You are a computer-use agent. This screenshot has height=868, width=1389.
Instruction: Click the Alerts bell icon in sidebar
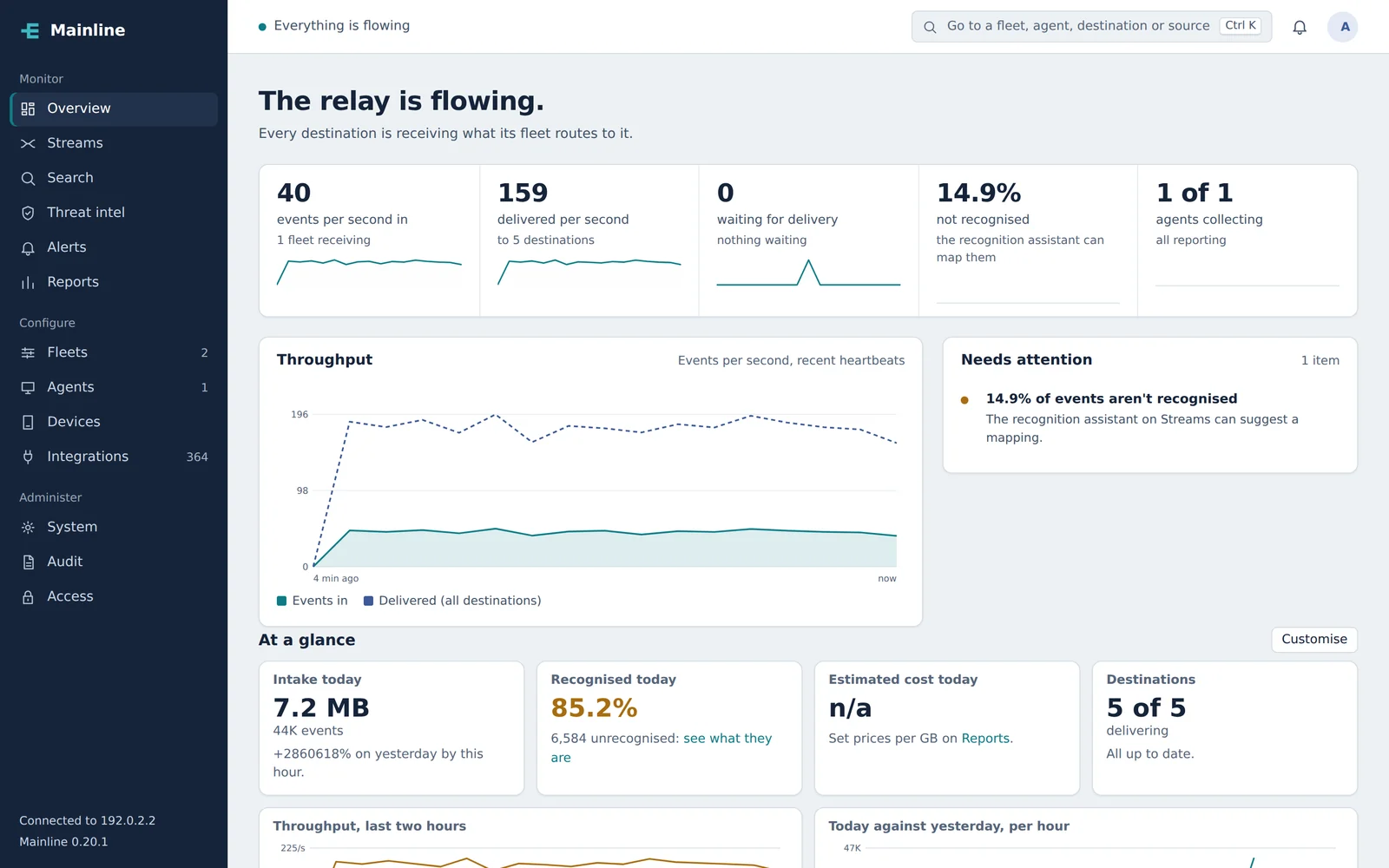pyautogui.click(x=28, y=247)
